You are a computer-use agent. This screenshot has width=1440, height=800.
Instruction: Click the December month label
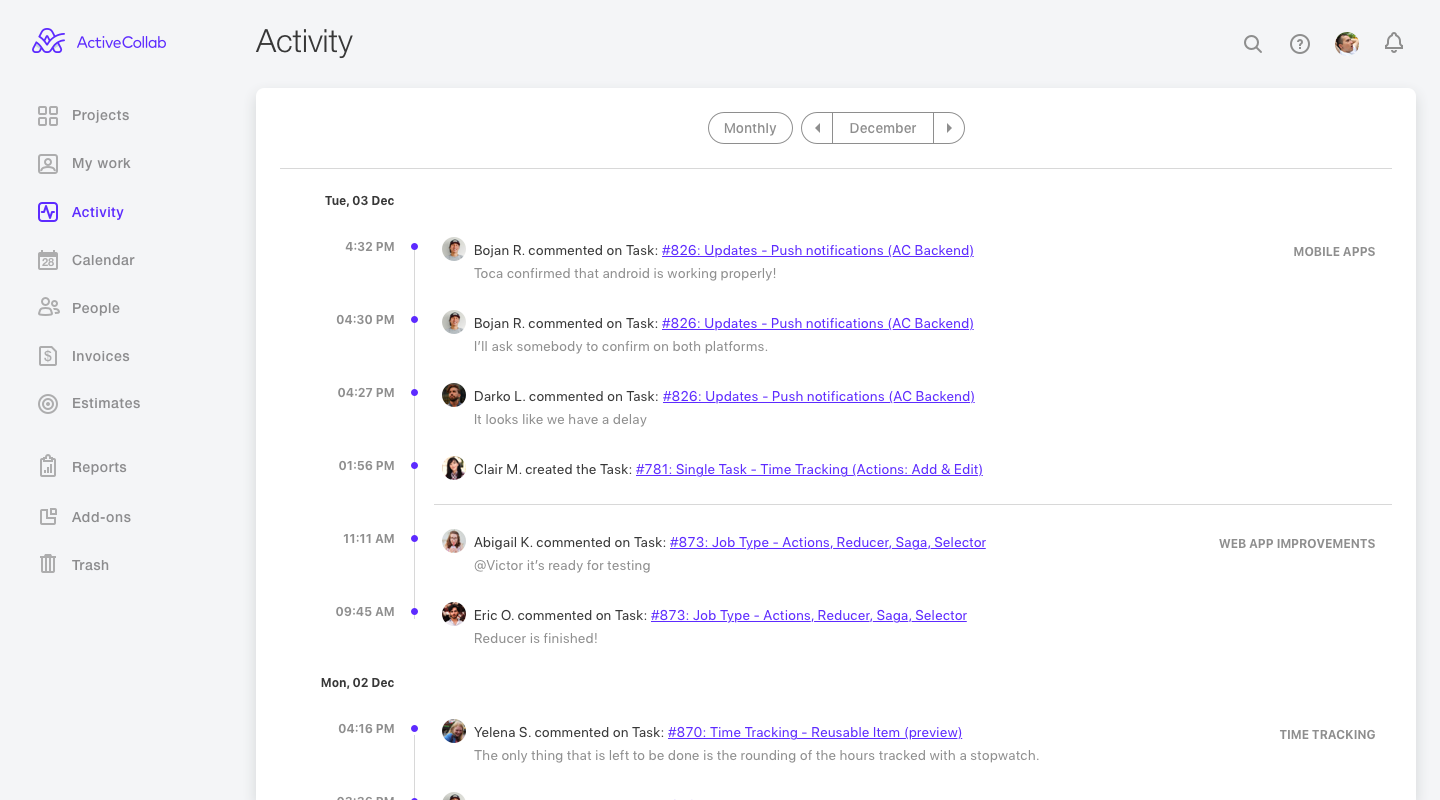coord(883,128)
